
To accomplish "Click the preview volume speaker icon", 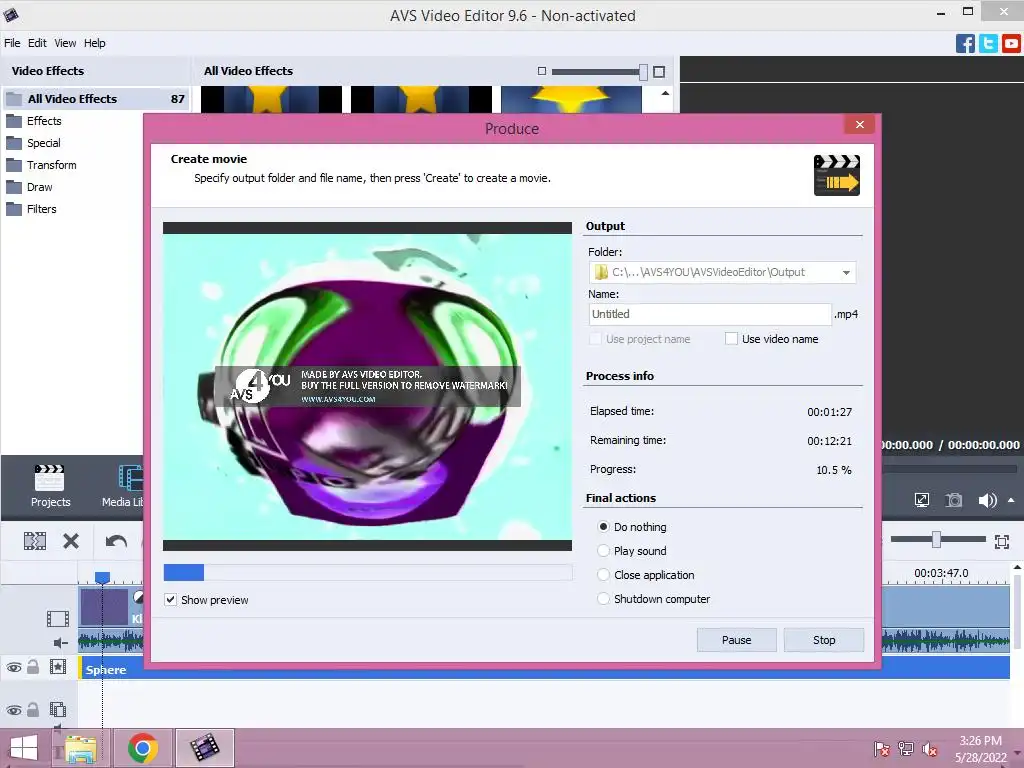I will point(987,500).
